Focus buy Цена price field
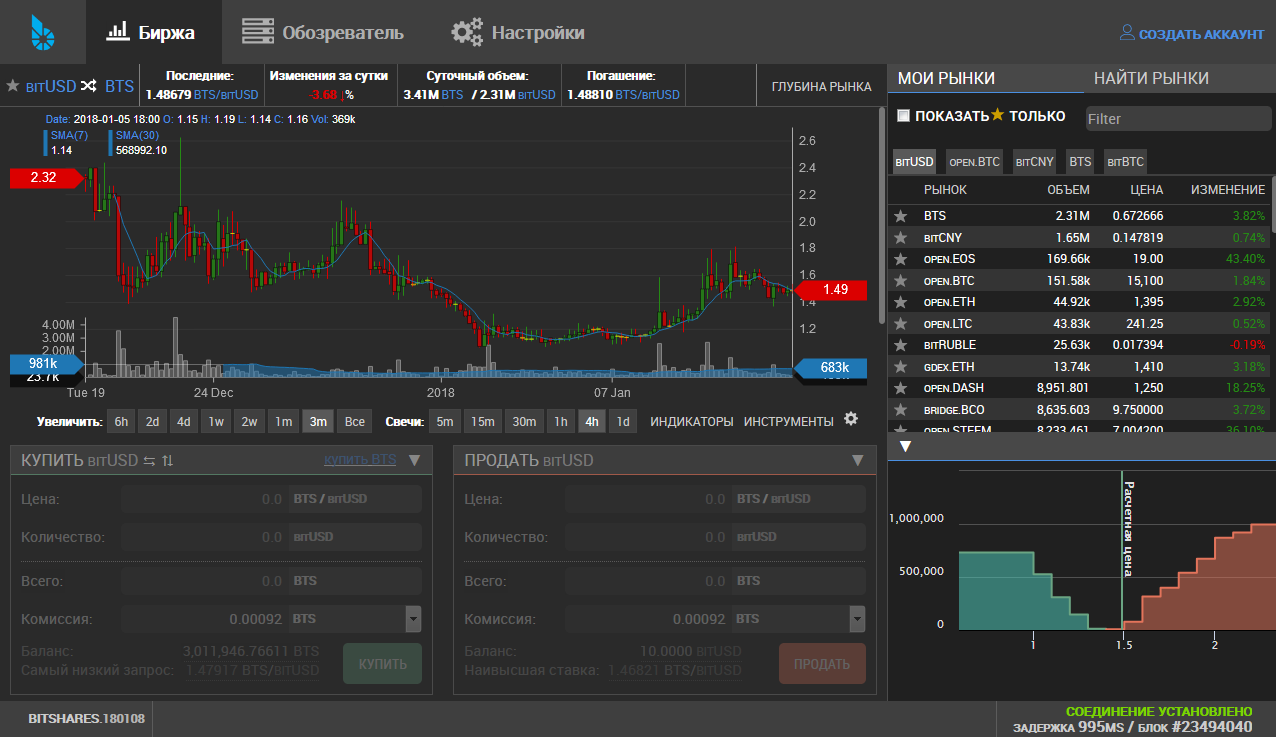 click(204, 499)
